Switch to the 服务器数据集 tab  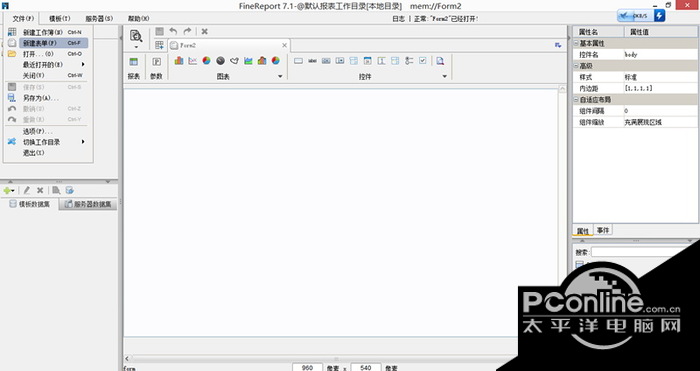(x=88, y=204)
